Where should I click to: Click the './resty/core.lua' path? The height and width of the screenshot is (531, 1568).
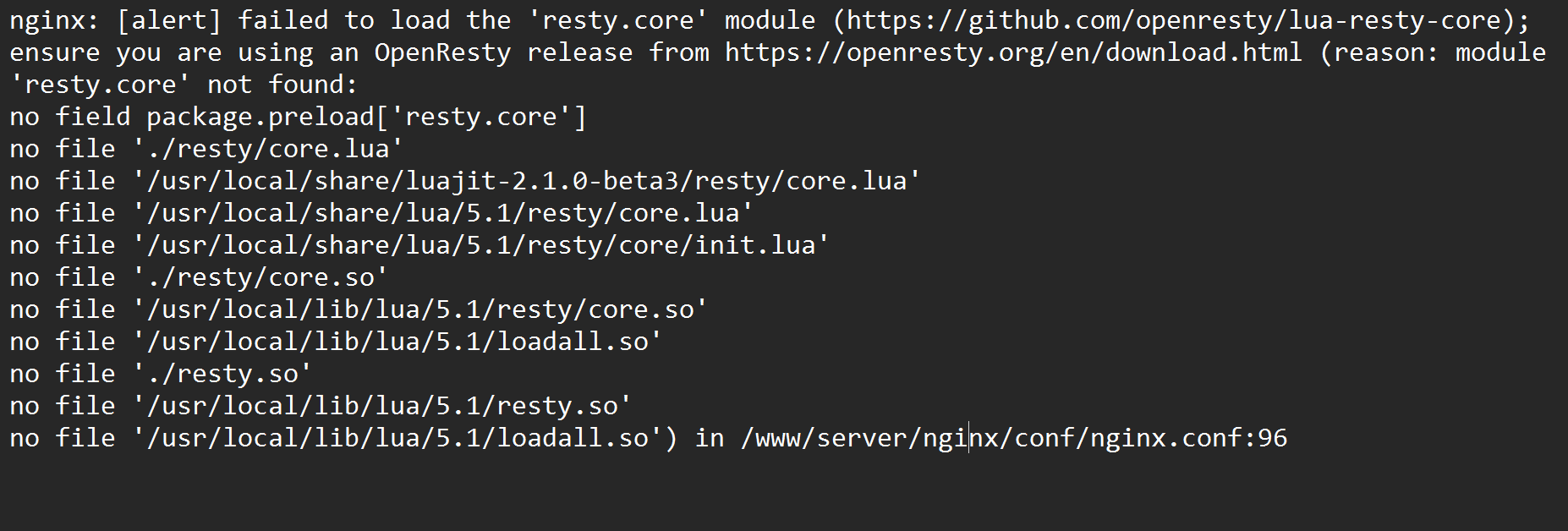point(268,149)
